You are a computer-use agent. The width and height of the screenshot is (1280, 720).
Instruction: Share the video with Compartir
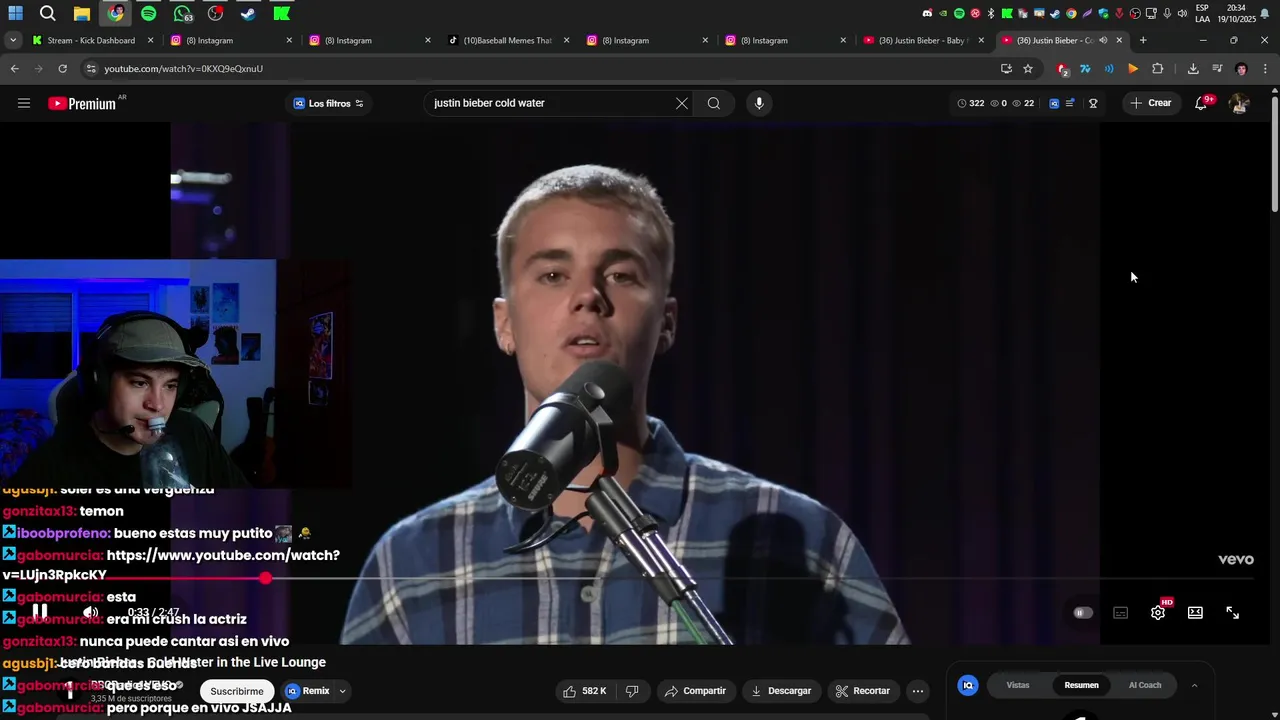pyautogui.click(x=695, y=691)
